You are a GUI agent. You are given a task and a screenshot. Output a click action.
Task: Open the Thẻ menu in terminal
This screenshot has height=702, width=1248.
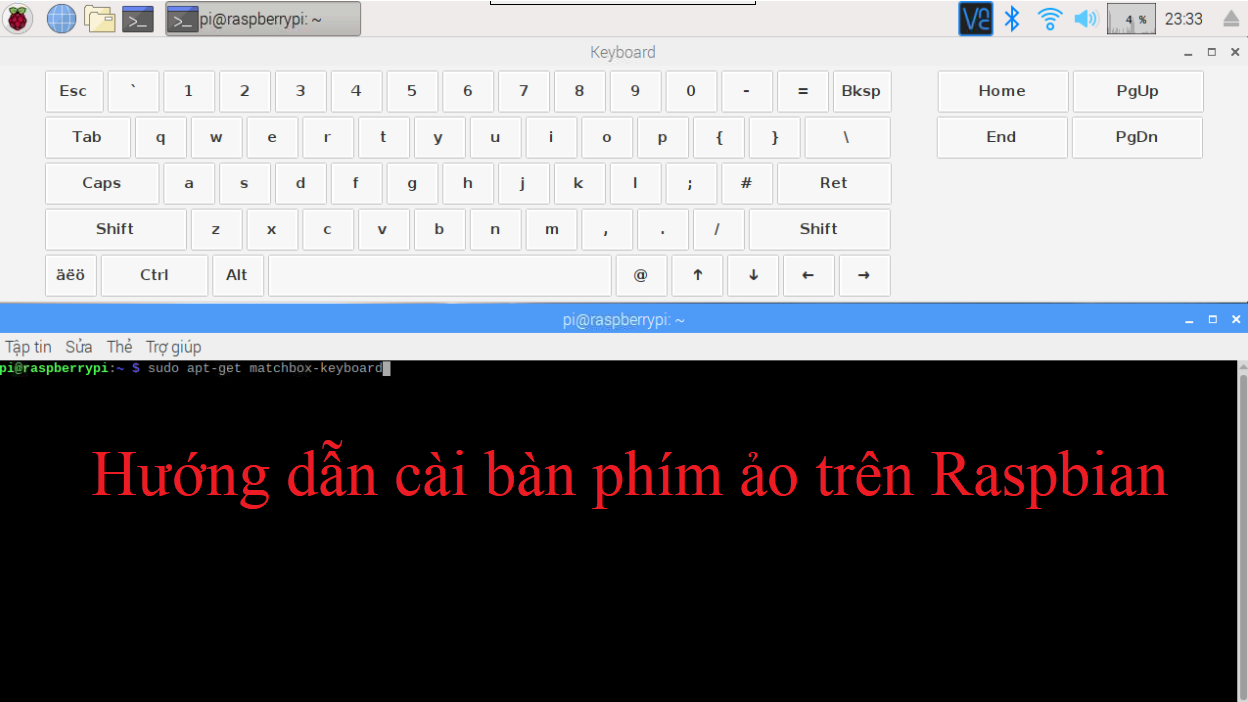coord(120,347)
